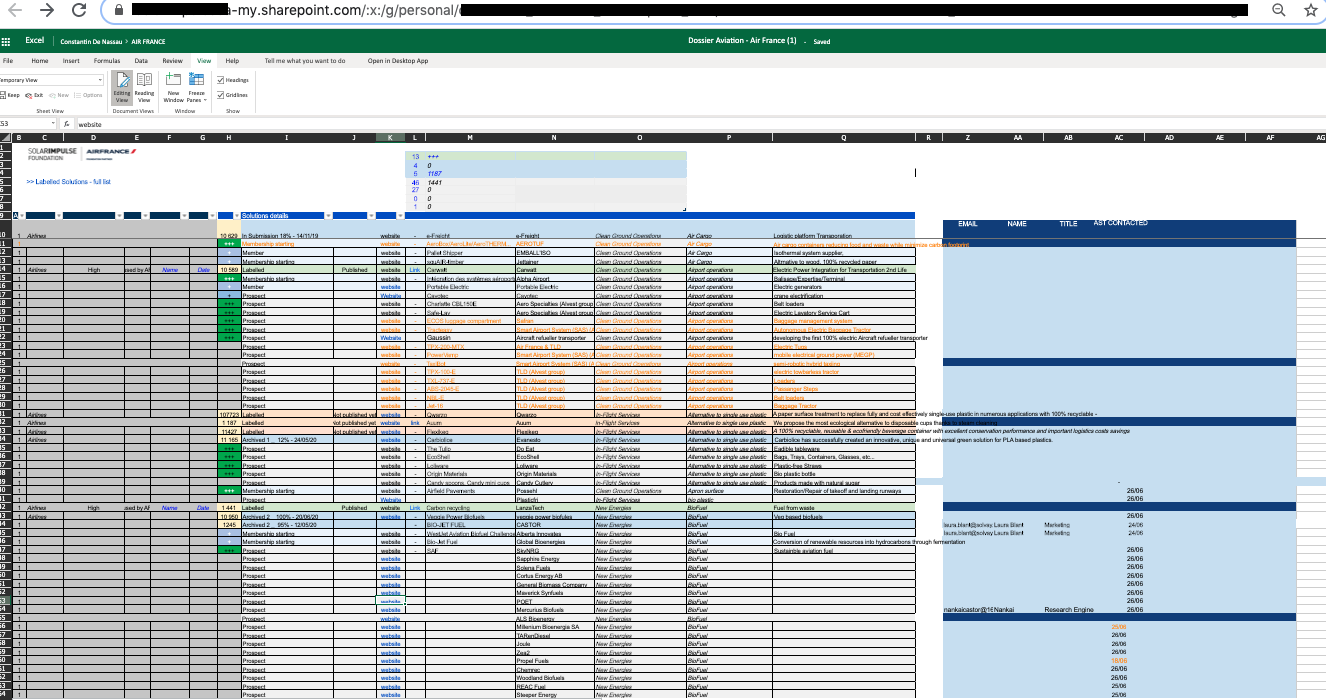Click the Airfield Pavements cell
This screenshot has width=1326, height=700.
(x=469, y=491)
